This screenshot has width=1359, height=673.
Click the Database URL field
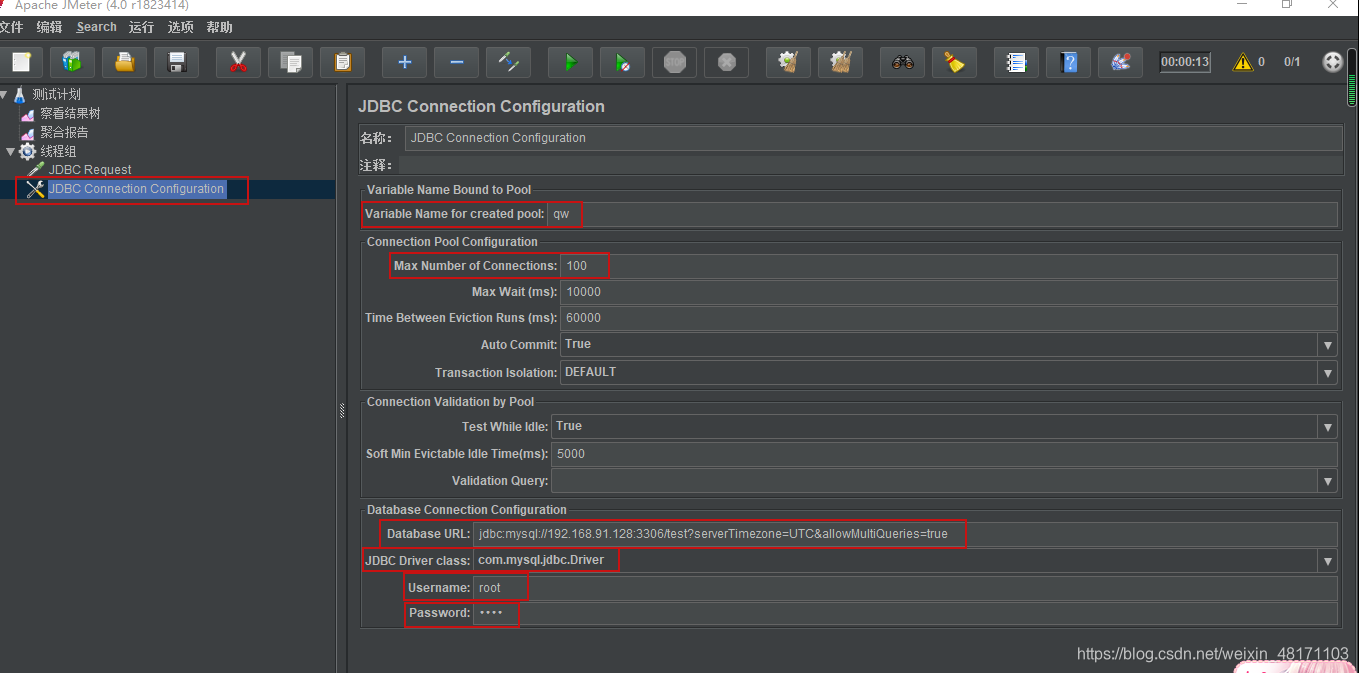pos(905,534)
